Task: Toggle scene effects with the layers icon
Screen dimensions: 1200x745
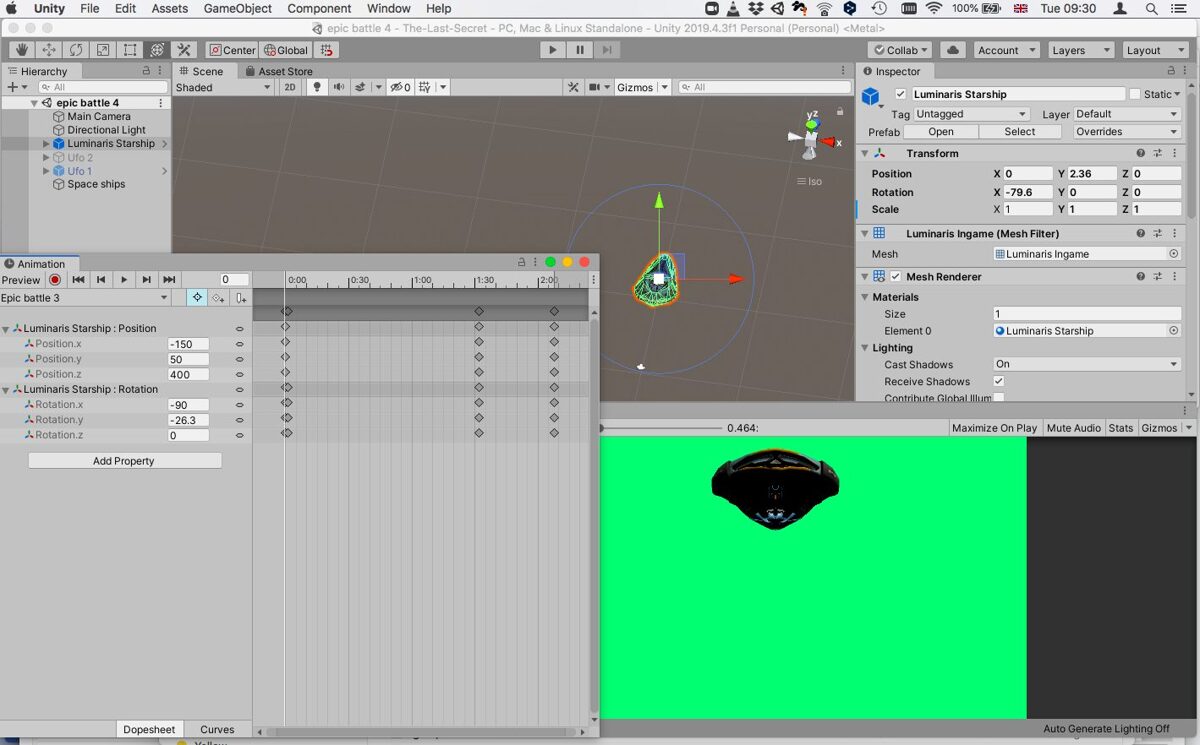Action: coord(360,87)
